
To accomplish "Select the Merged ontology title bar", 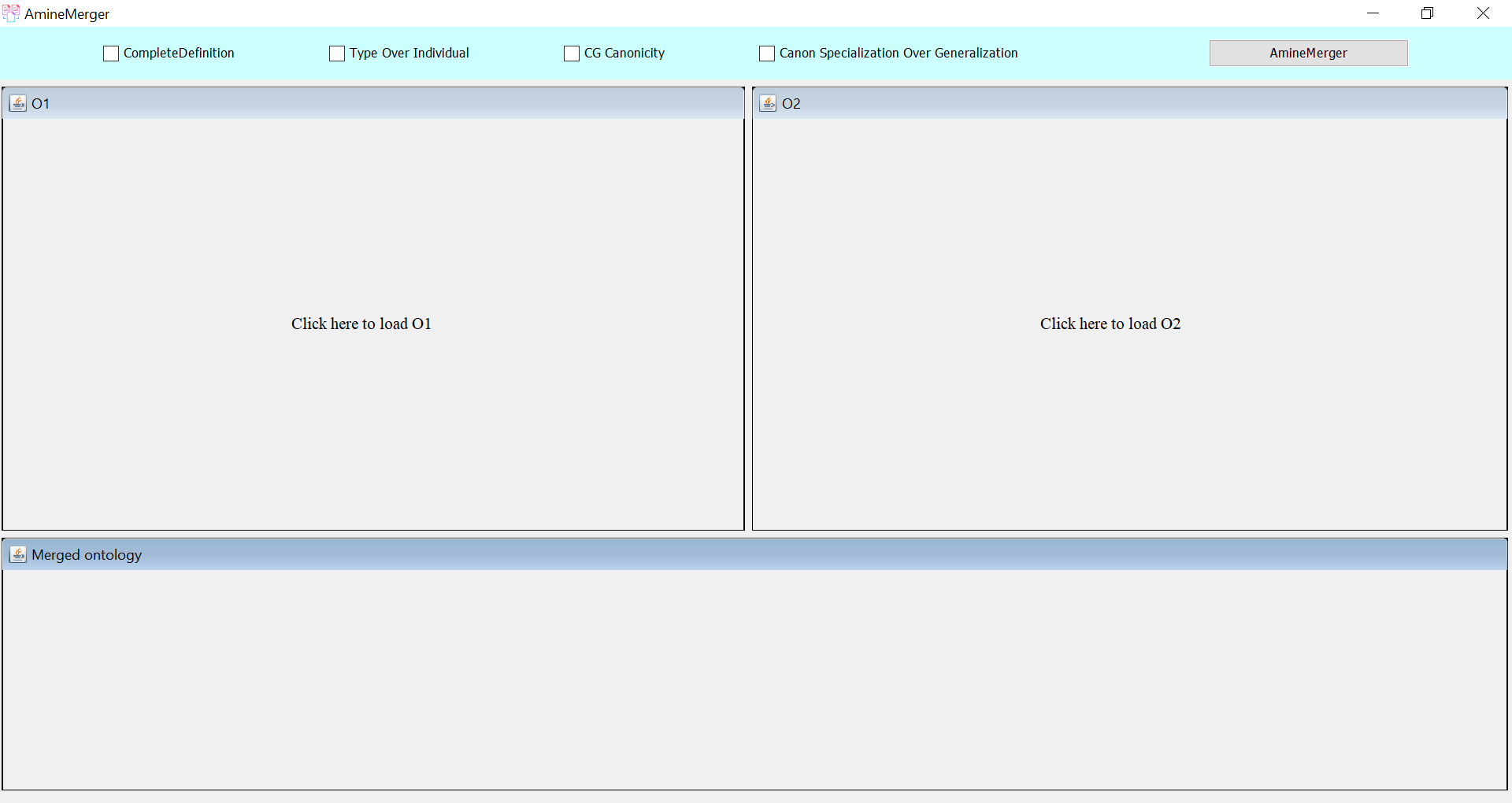I will click(755, 554).
